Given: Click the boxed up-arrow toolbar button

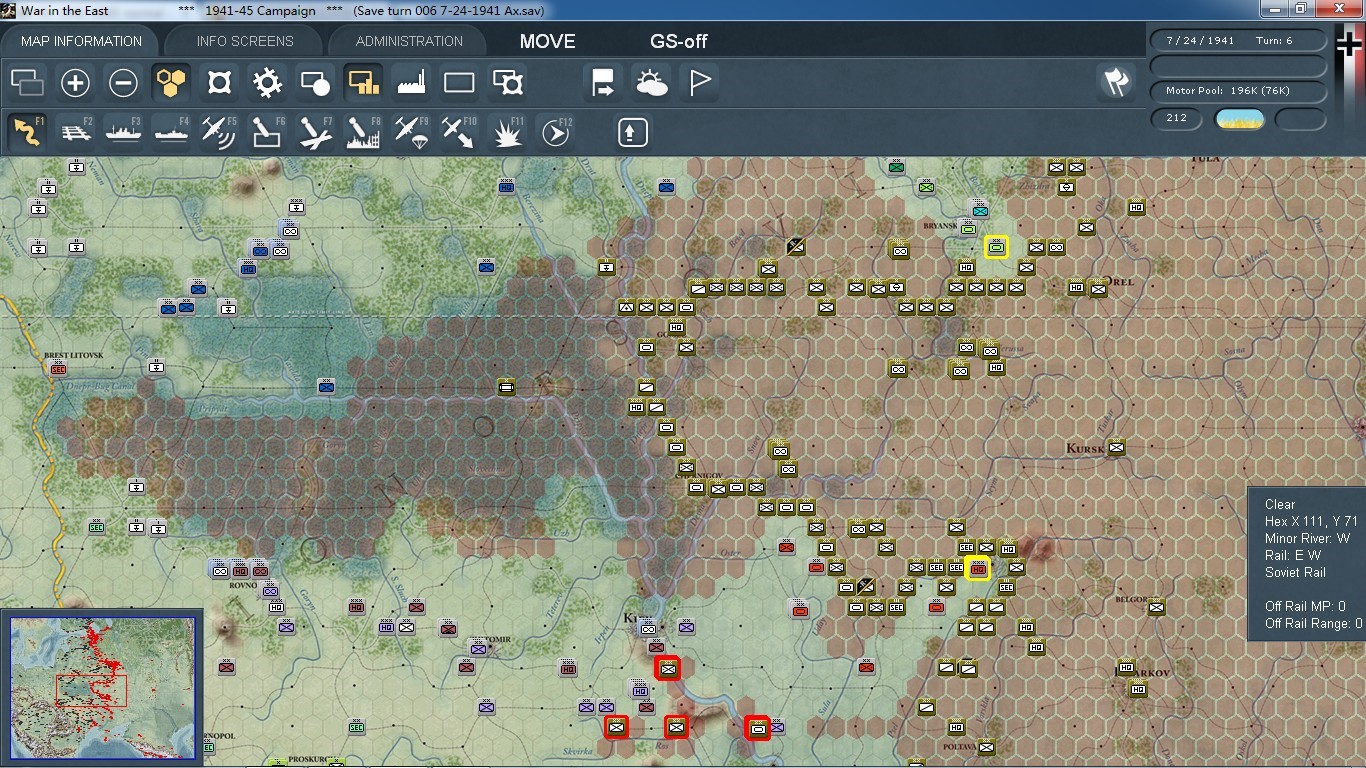Looking at the screenshot, I should pos(632,132).
